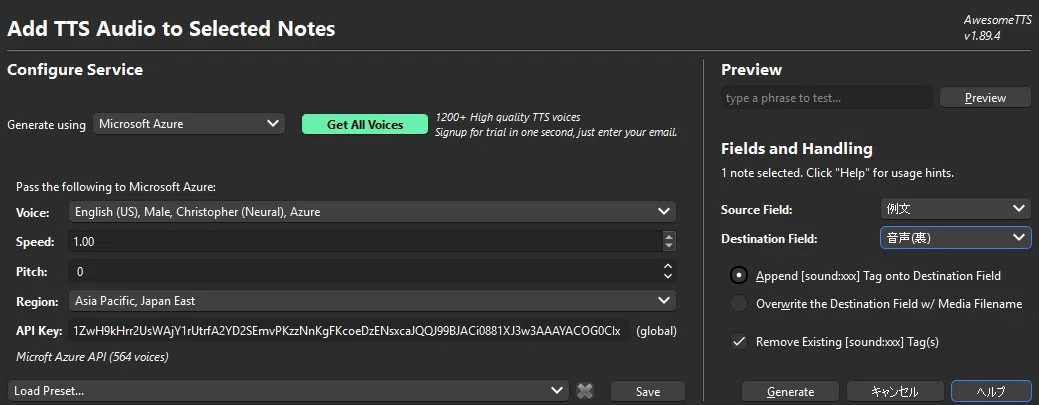The image size is (1039, 405).
Task: Toggle Remove Existing [sound:xxx] Tag(s) checkbox
Action: click(739, 342)
